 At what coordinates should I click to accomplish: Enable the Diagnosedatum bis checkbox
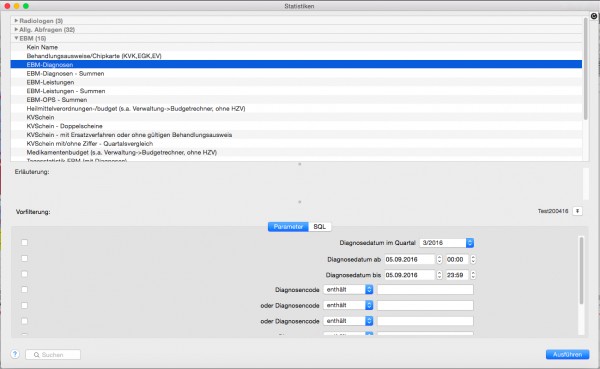tap(24, 274)
